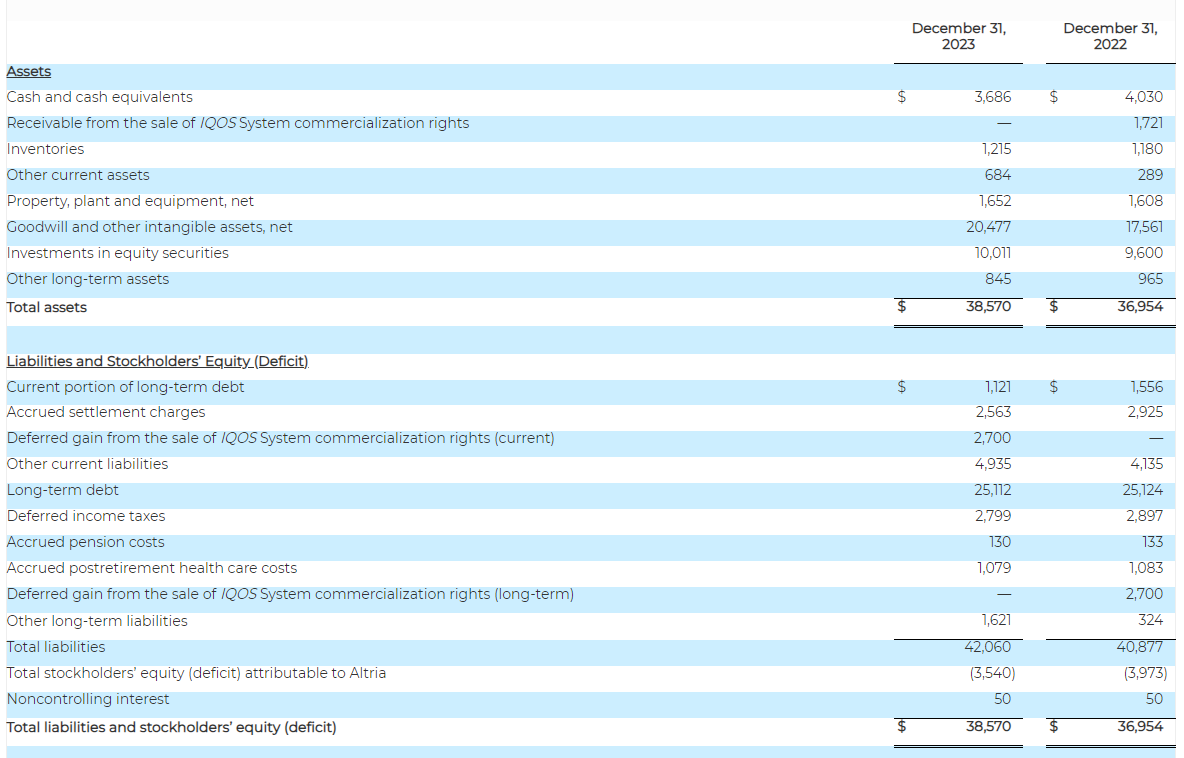Image resolution: width=1184 pixels, height=758 pixels.
Task: Click the property value 1,652
Action: coord(995,202)
